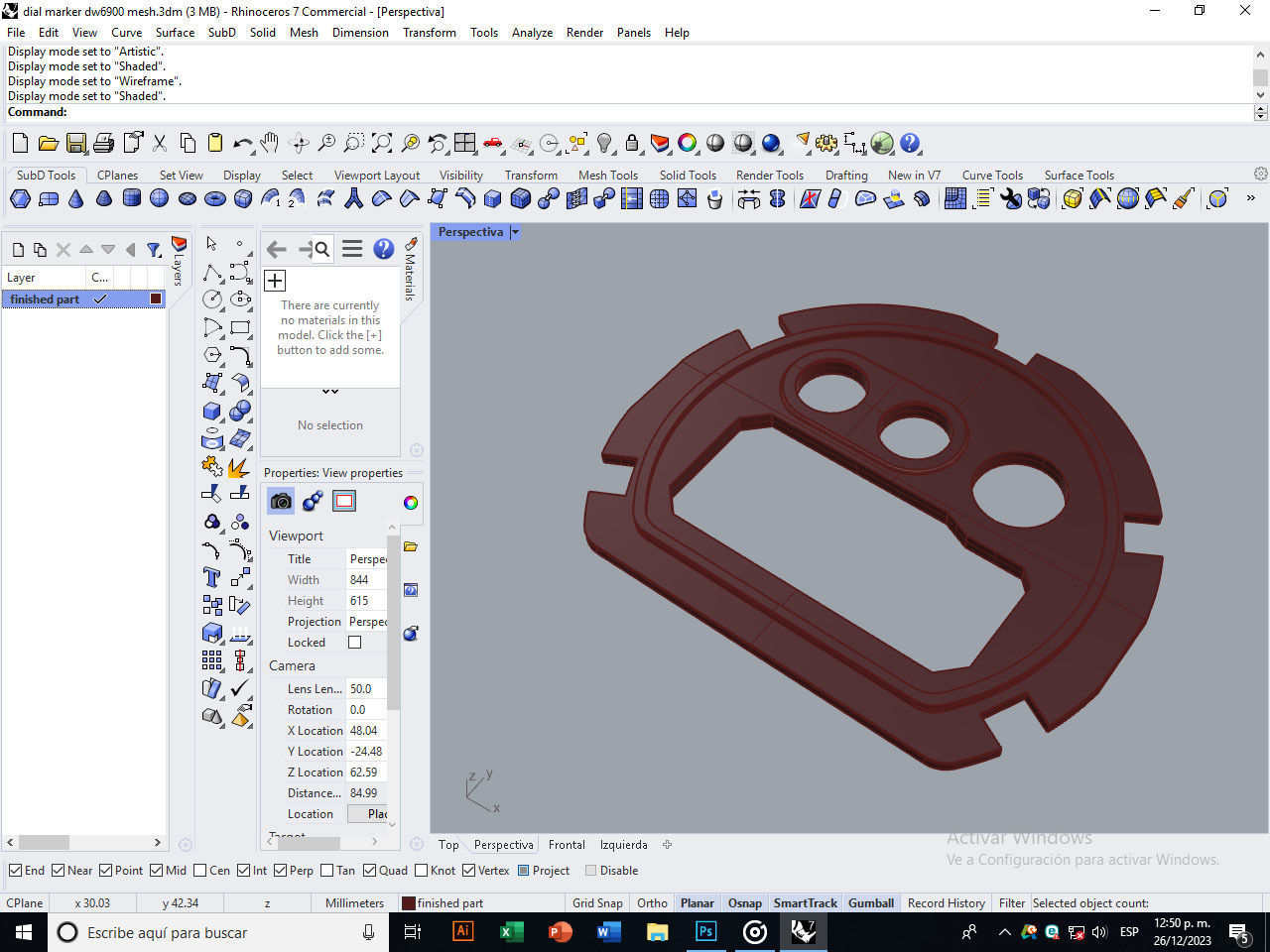
Task: Click the blue Help question mark in main toolbar
Action: 910,144
